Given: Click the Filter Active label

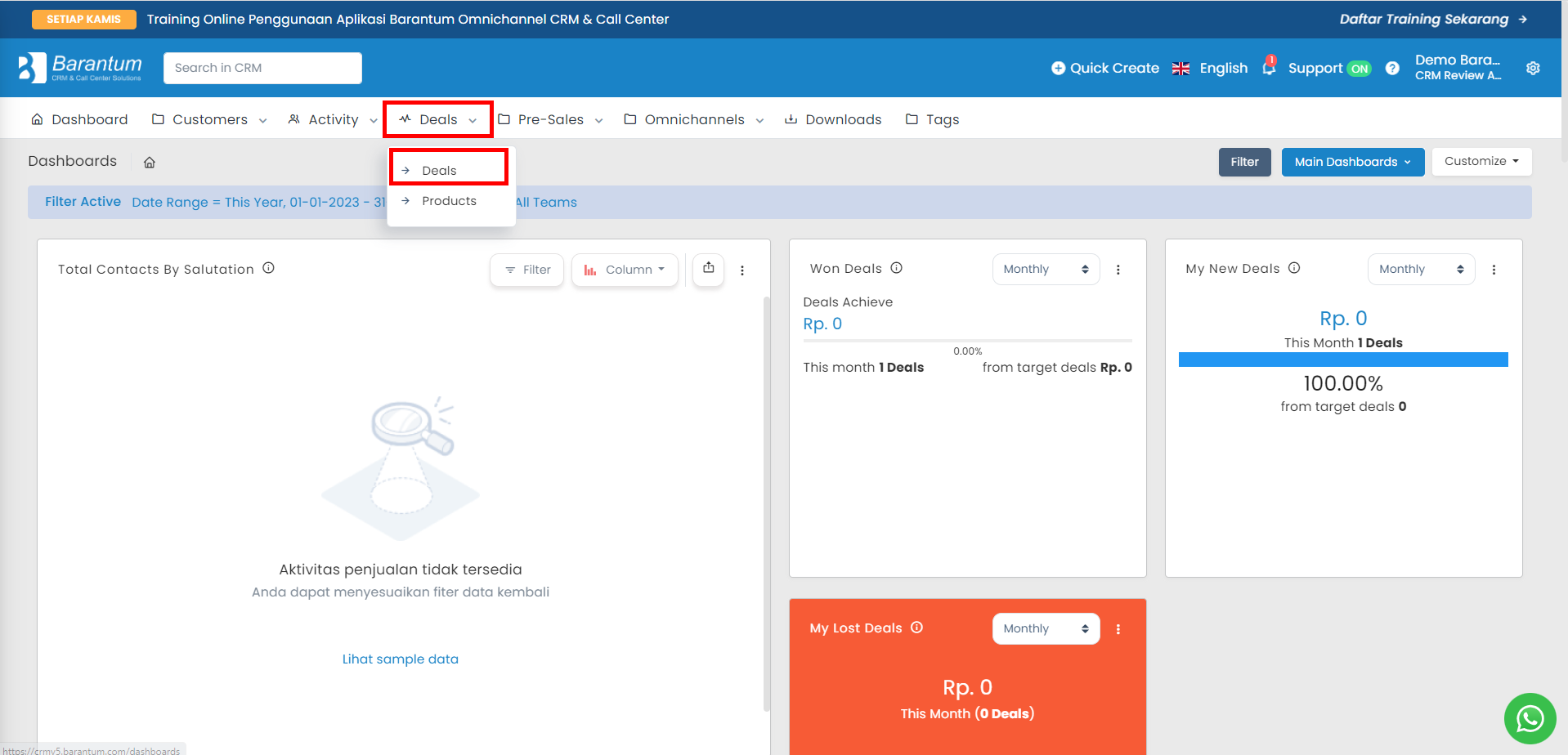Looking at the screenshot, I should coord(83,201).
